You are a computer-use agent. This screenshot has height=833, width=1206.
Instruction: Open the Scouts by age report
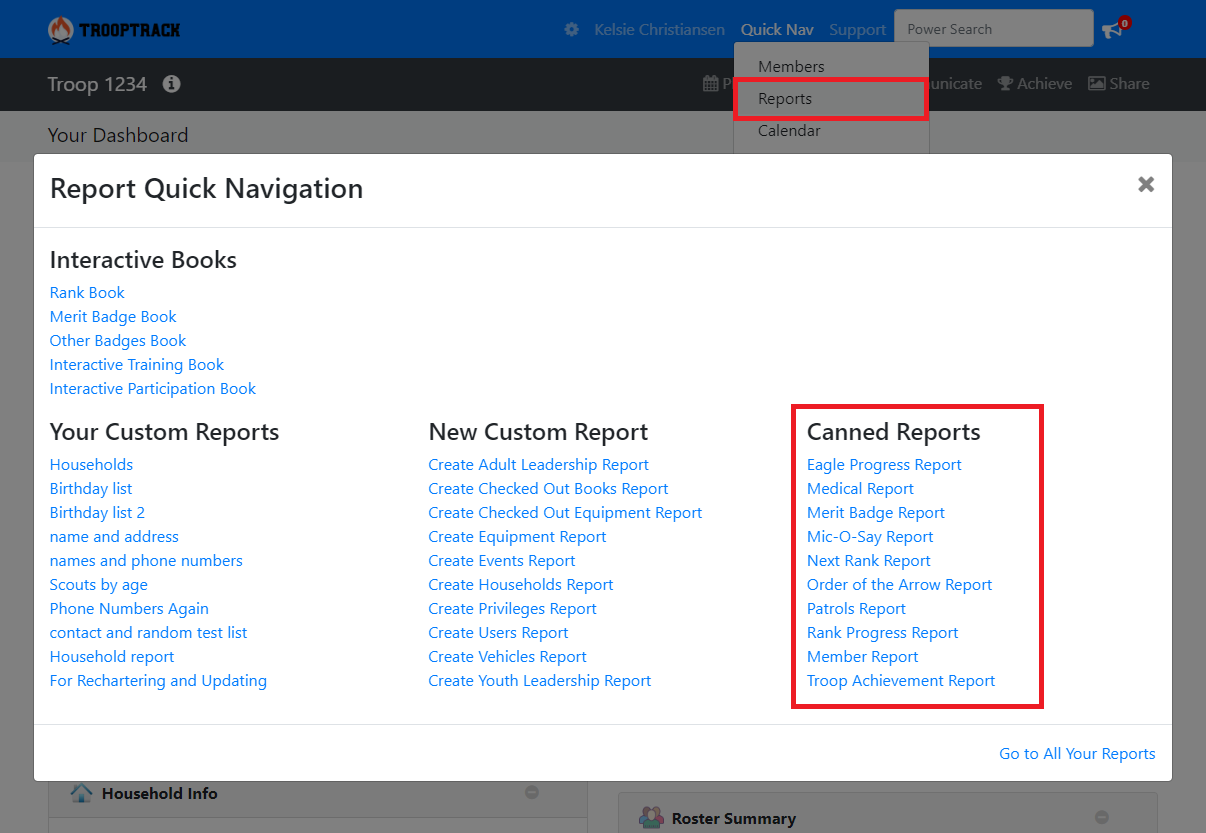98,585
